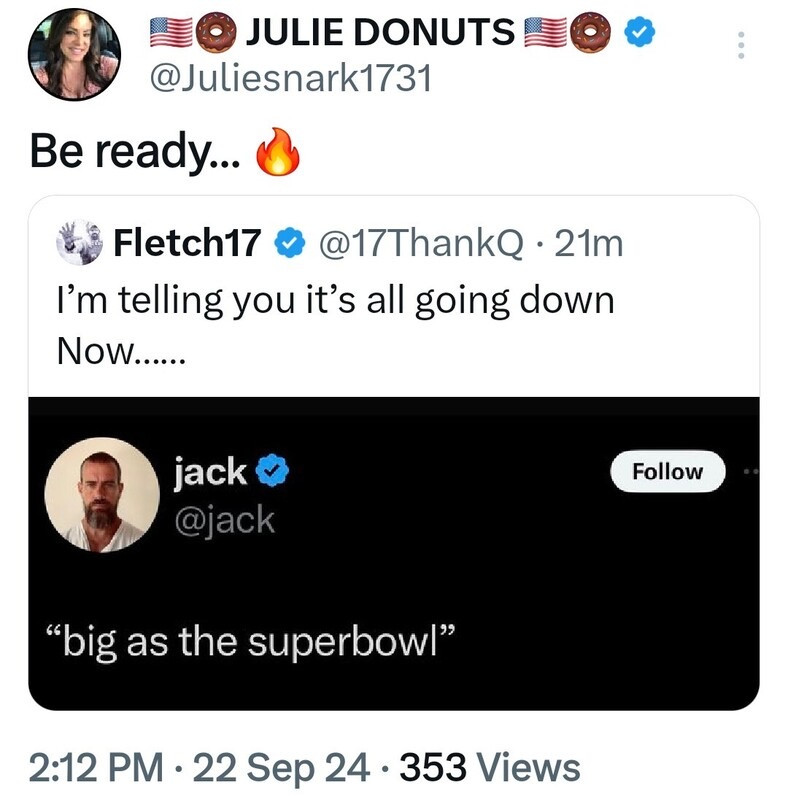Click the verified badge next to jack

pyautogui.click(x=270, y=470)
